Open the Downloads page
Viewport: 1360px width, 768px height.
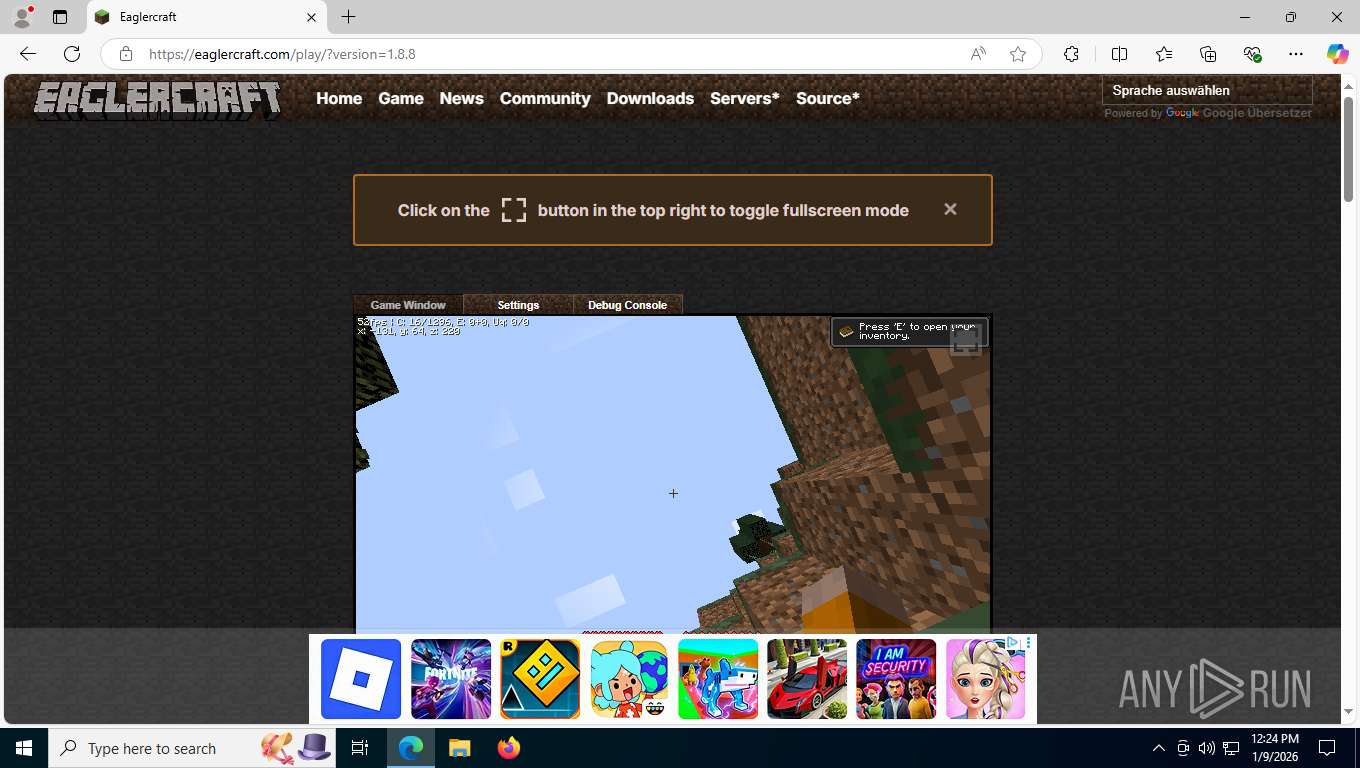650,98
